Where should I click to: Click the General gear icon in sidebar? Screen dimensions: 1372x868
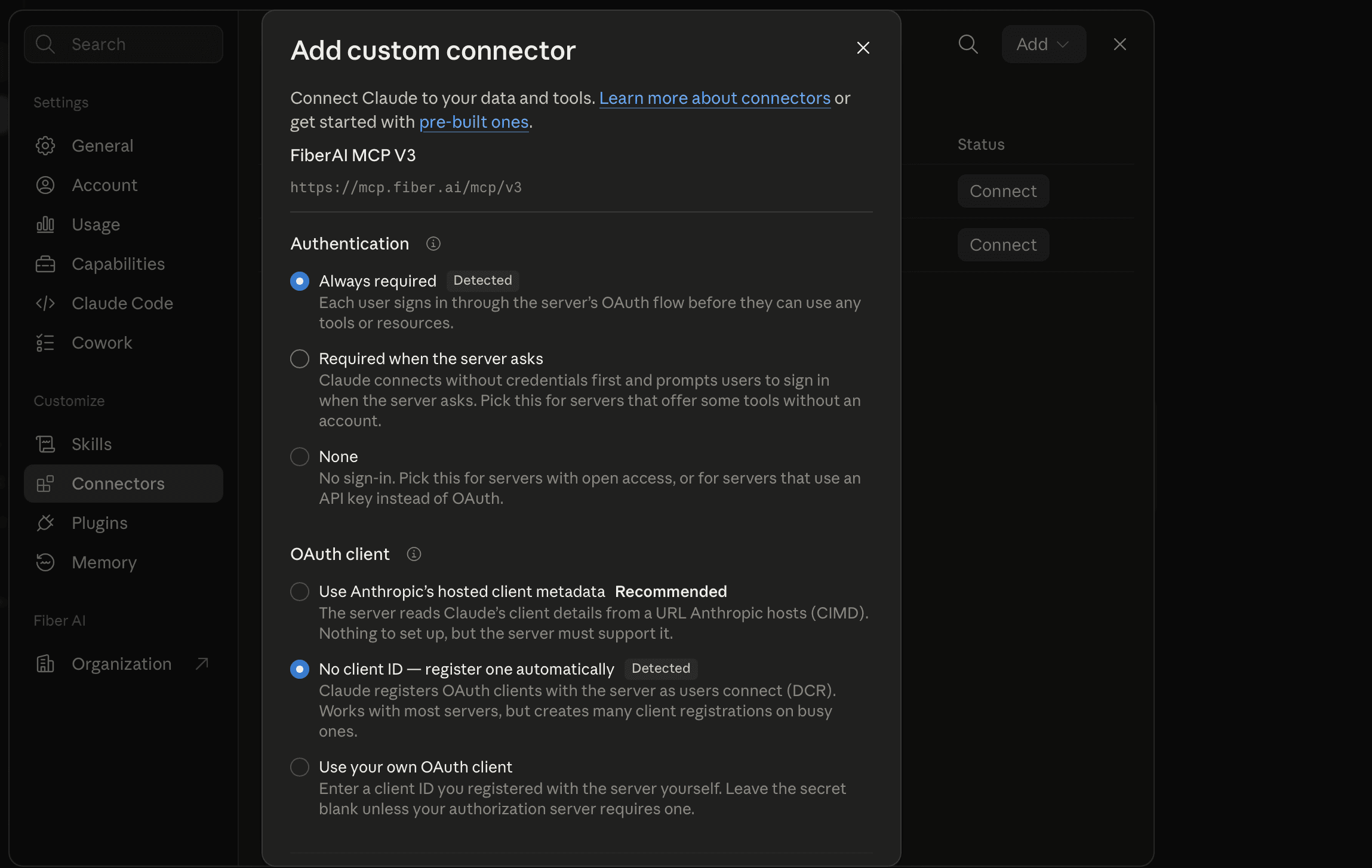[x=45, y=146]
